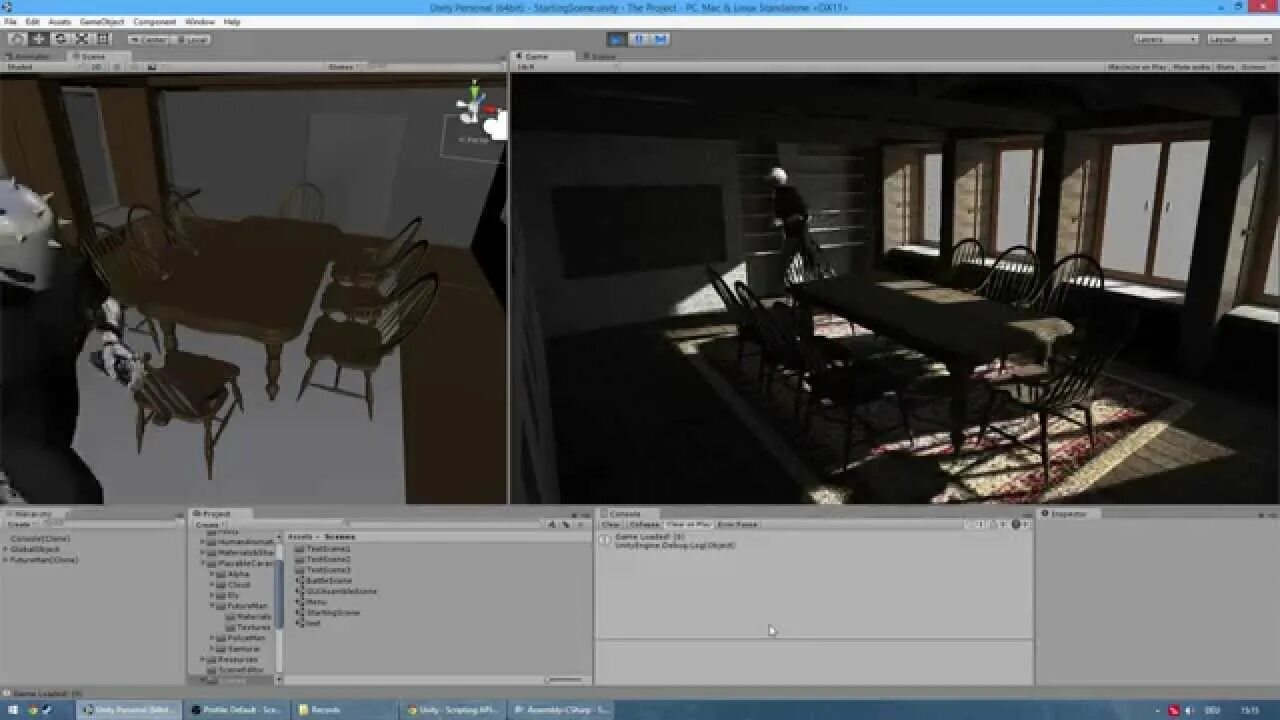Click the Pause button
Viewport: 1280px width, 720px height.
pos(638,39)
